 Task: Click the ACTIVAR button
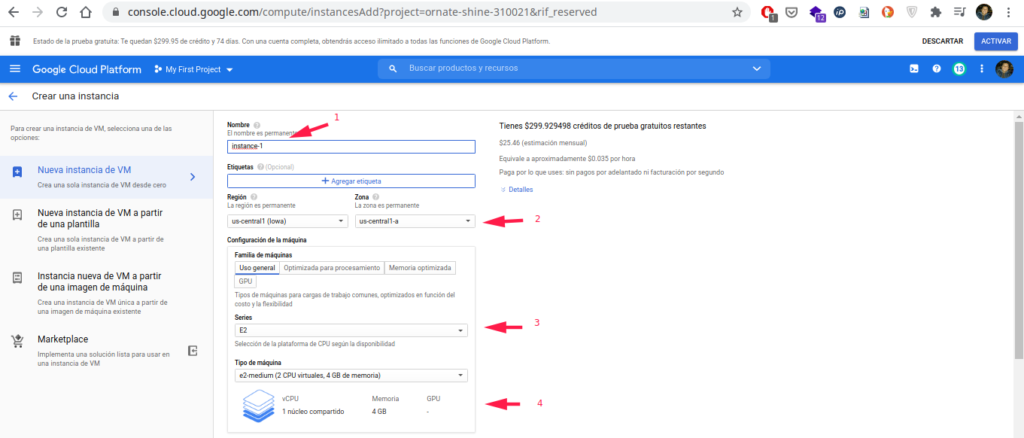[x=996, y=41]
